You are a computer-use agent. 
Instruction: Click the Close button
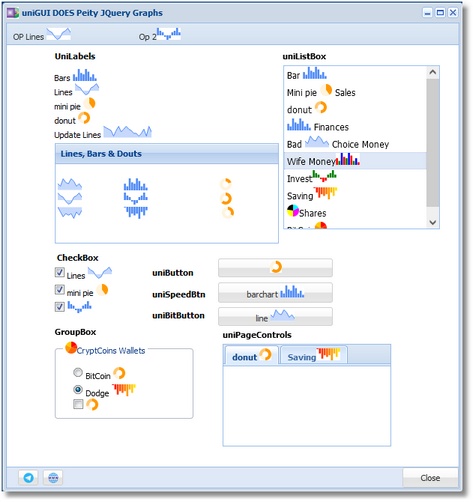(430, 478)
